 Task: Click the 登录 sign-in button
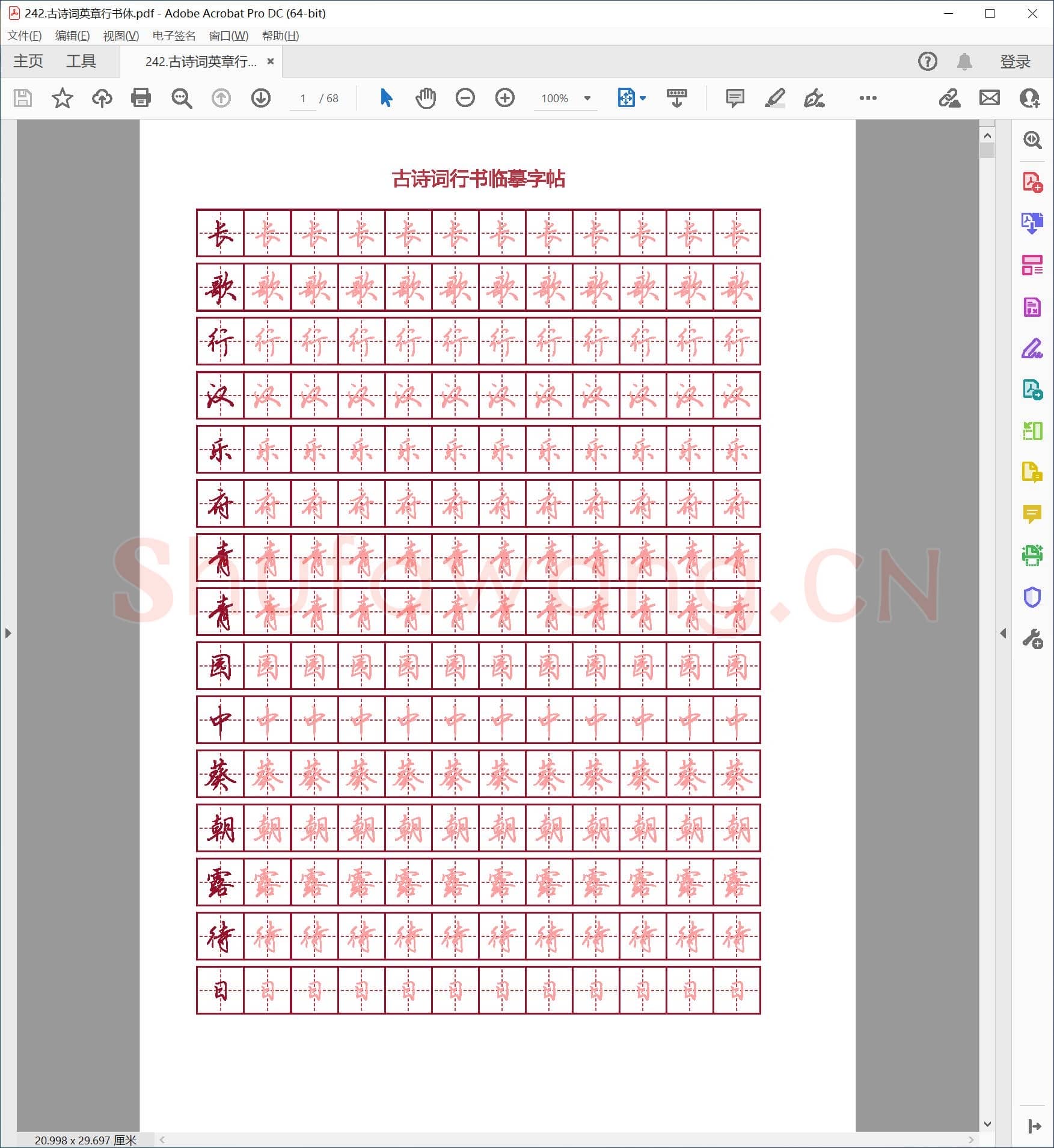tap(1014, 61)
